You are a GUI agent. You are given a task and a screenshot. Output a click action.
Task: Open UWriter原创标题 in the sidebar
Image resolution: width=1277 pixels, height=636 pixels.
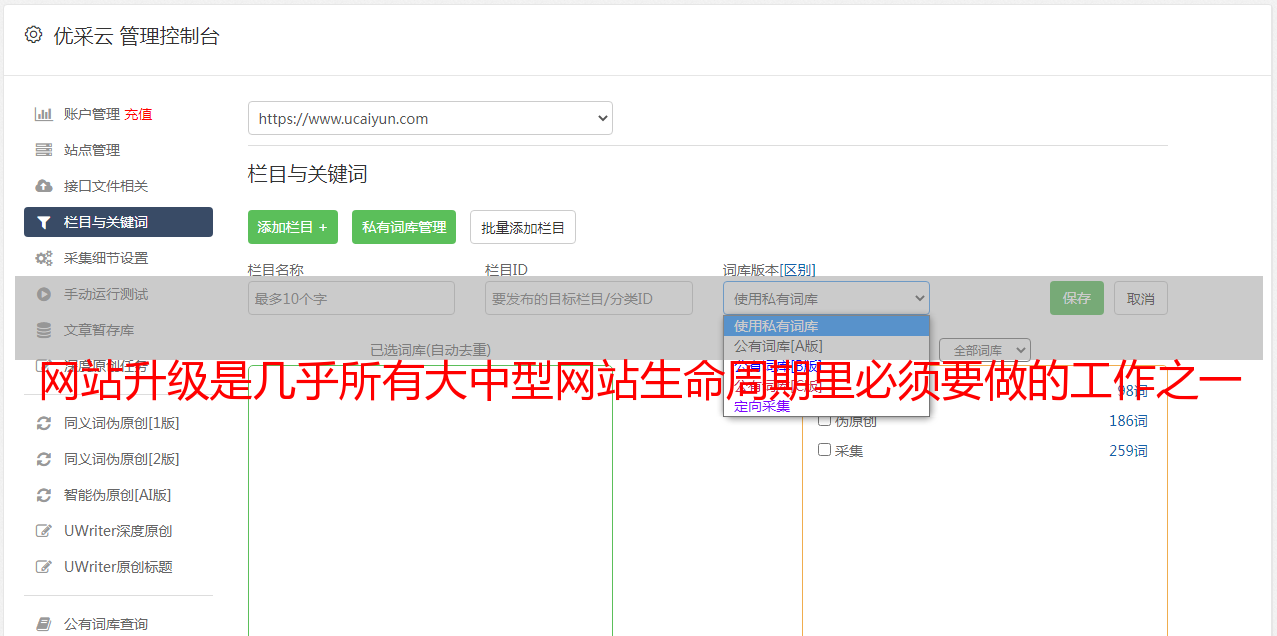click(118, 567)
